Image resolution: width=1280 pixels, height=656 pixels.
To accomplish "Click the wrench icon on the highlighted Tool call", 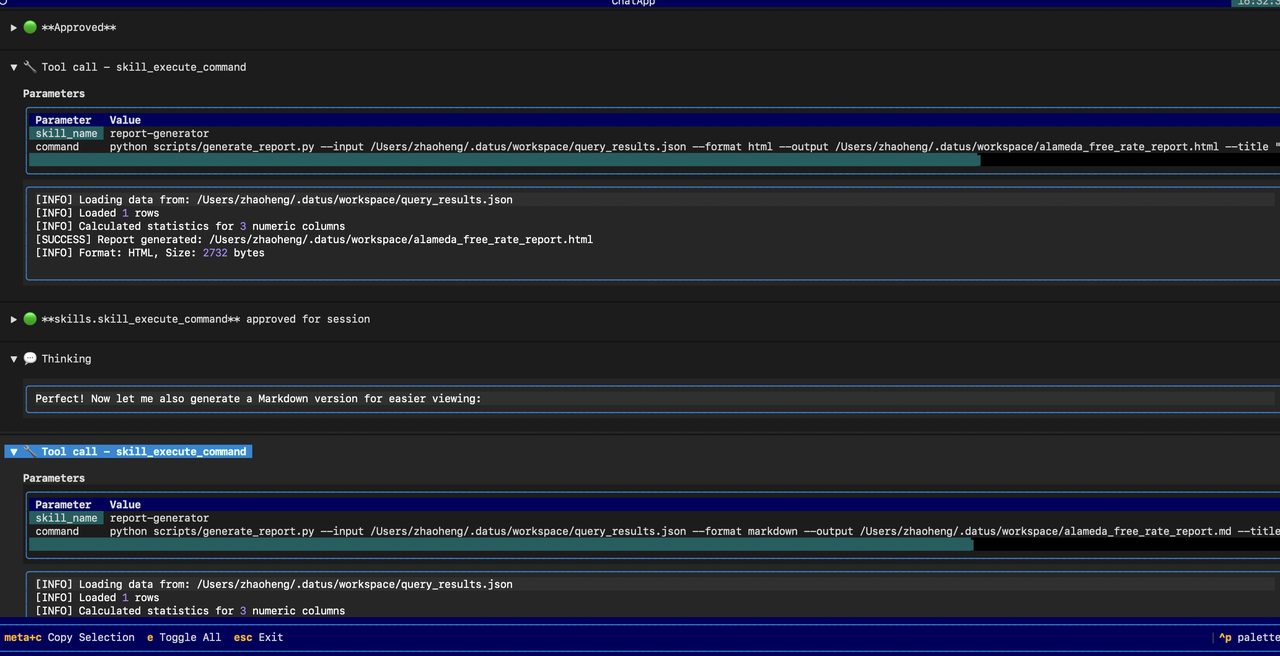I will point(30,451).
